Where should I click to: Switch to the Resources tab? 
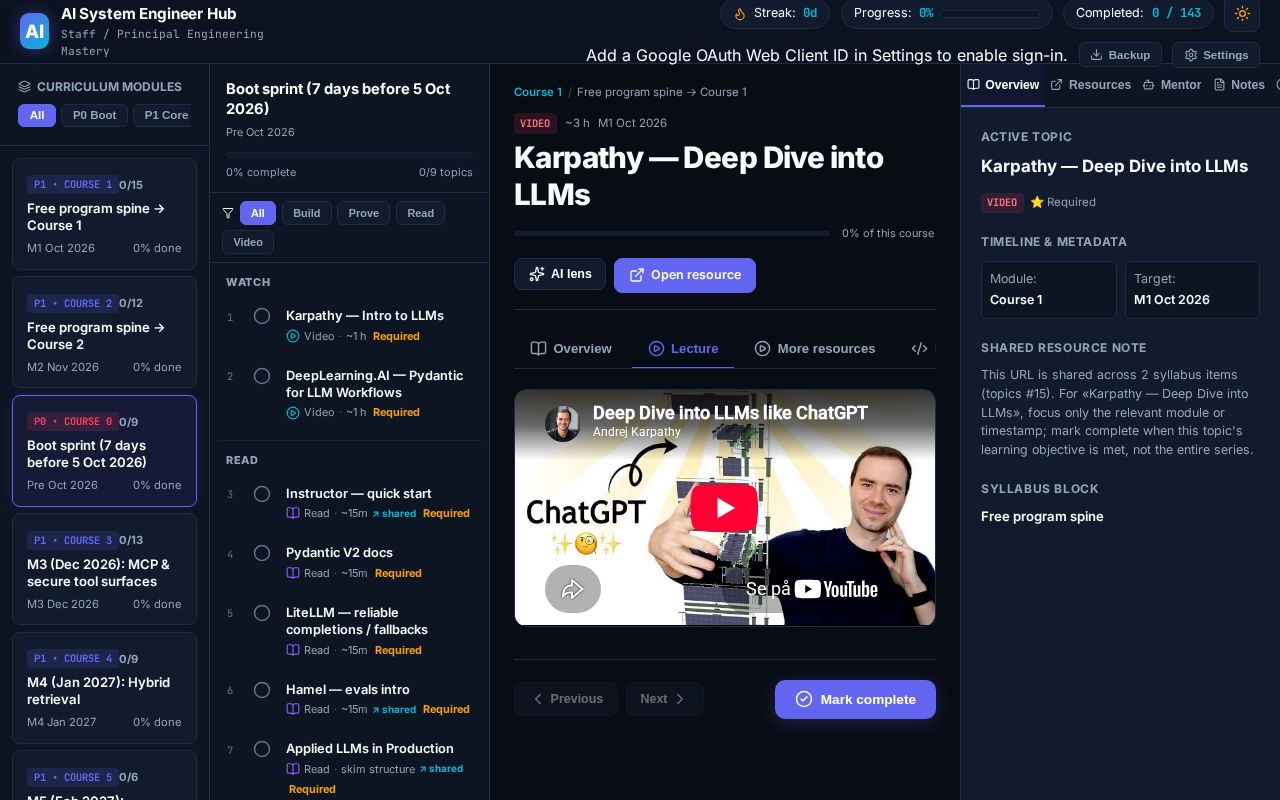click(x=1090, y=85)
